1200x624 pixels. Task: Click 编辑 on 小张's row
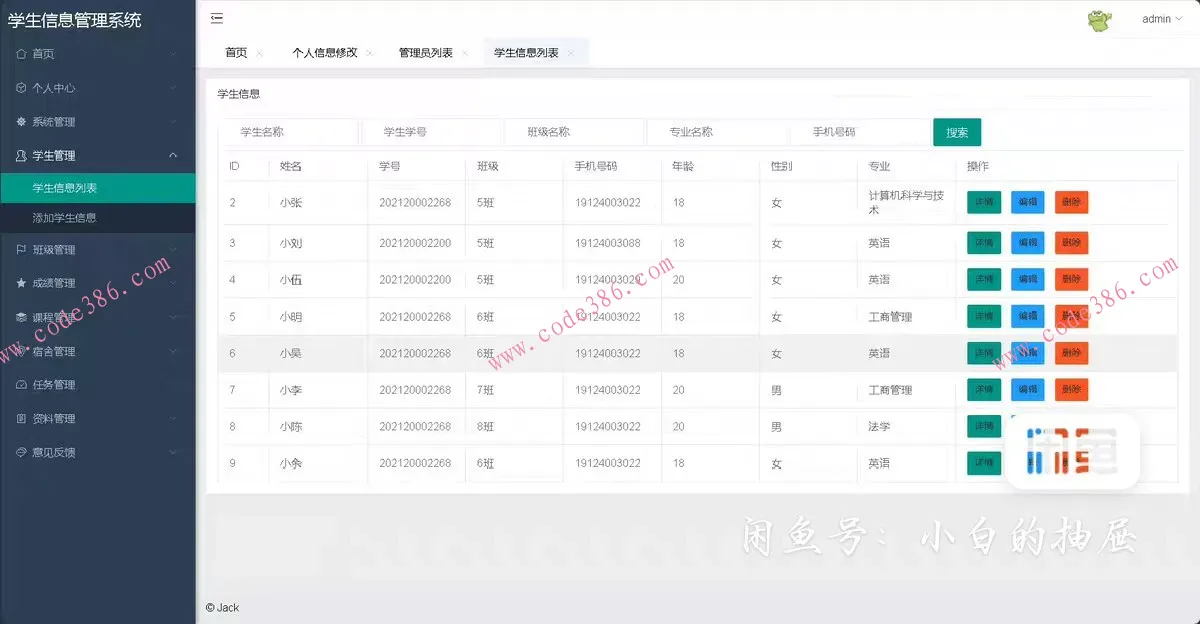click(x=1027, y=201)
